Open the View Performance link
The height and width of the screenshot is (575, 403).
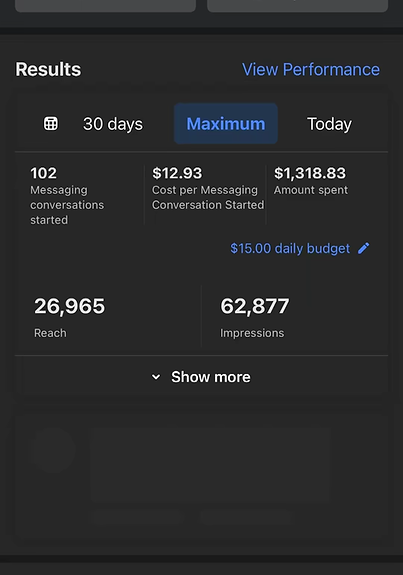coord(311,69)
